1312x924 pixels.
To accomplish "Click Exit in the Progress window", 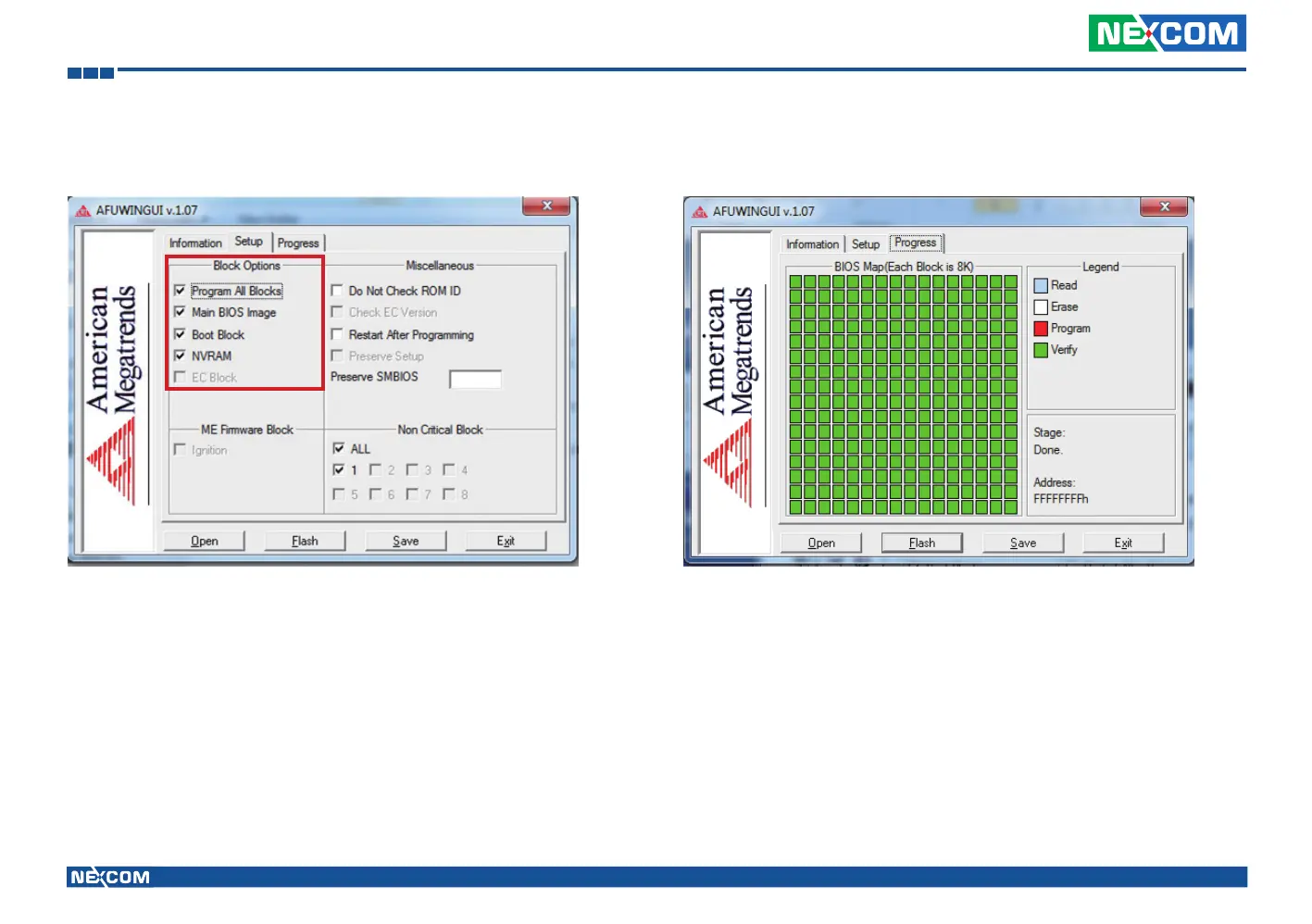I will click(1123, 543).
